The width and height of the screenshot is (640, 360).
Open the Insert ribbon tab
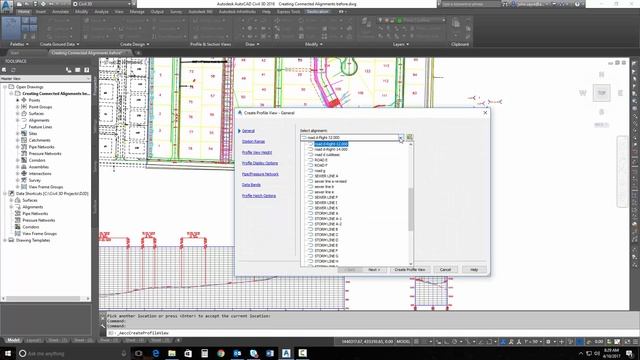(41, 12)
